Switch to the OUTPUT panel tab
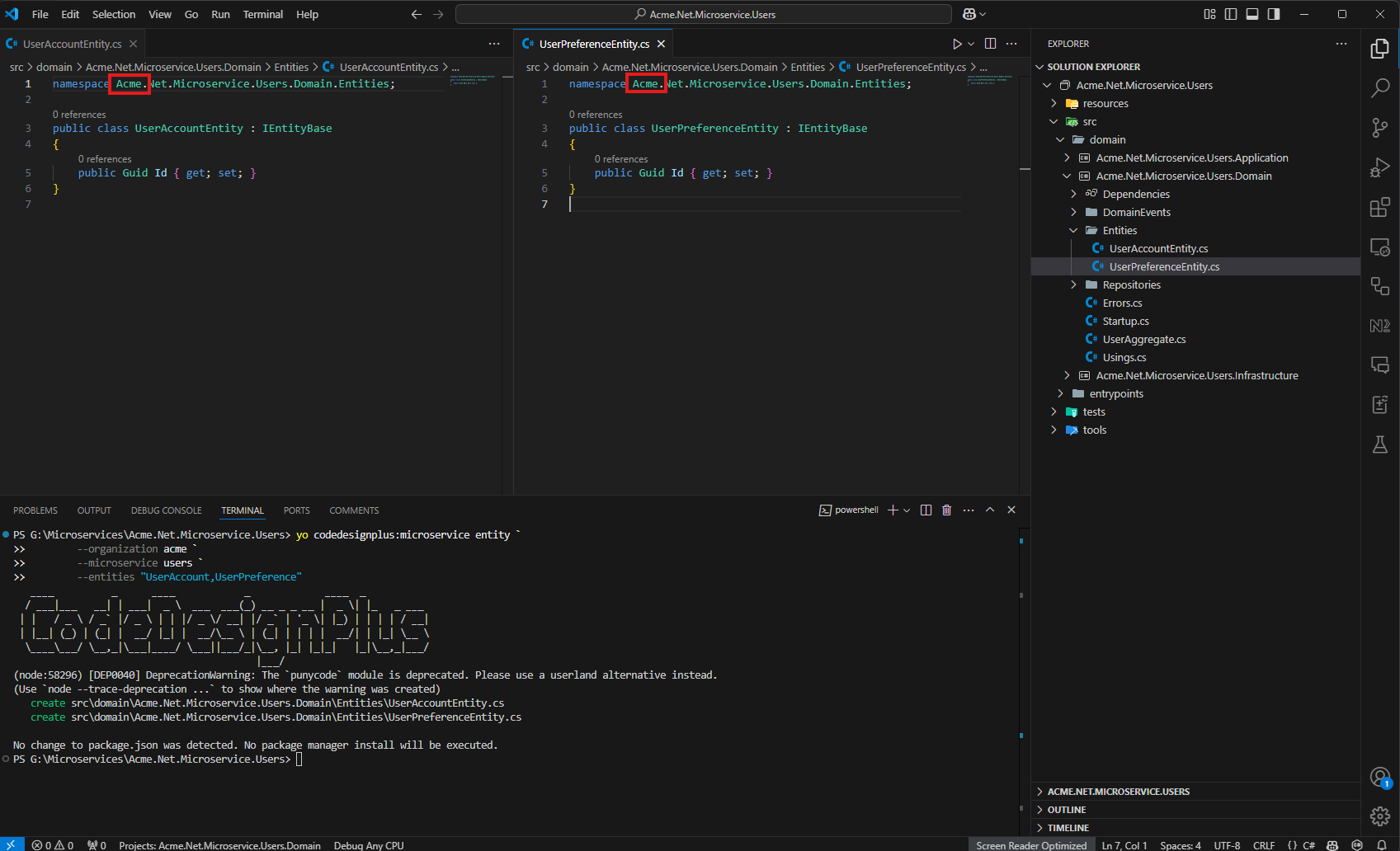This screenshot has height=851, width=1400. [94, 510]
